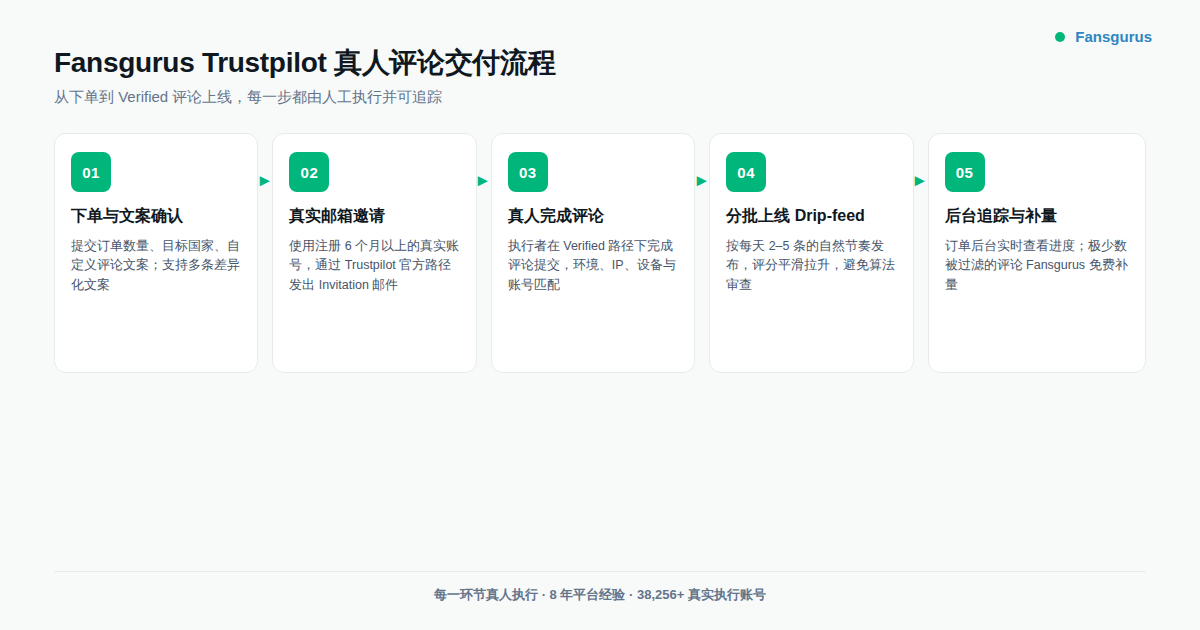Click the green "03" step badge
The image size is (1200, 630).
point(527,172)
